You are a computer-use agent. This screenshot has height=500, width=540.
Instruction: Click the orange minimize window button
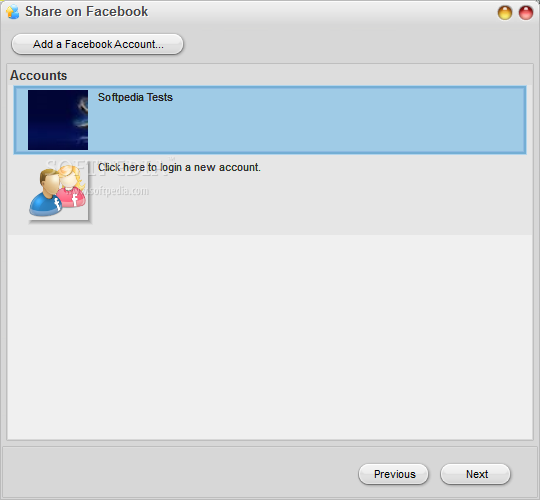pos(505,13)
